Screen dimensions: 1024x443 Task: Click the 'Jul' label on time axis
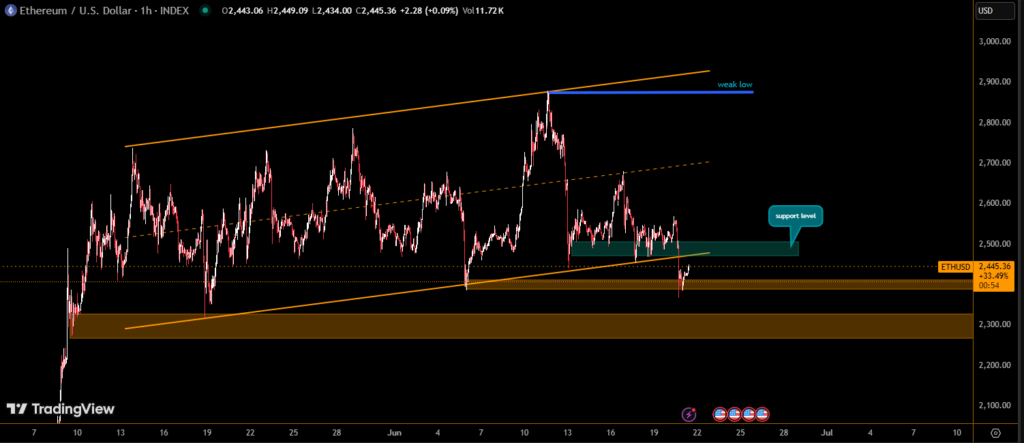[826, 432]
